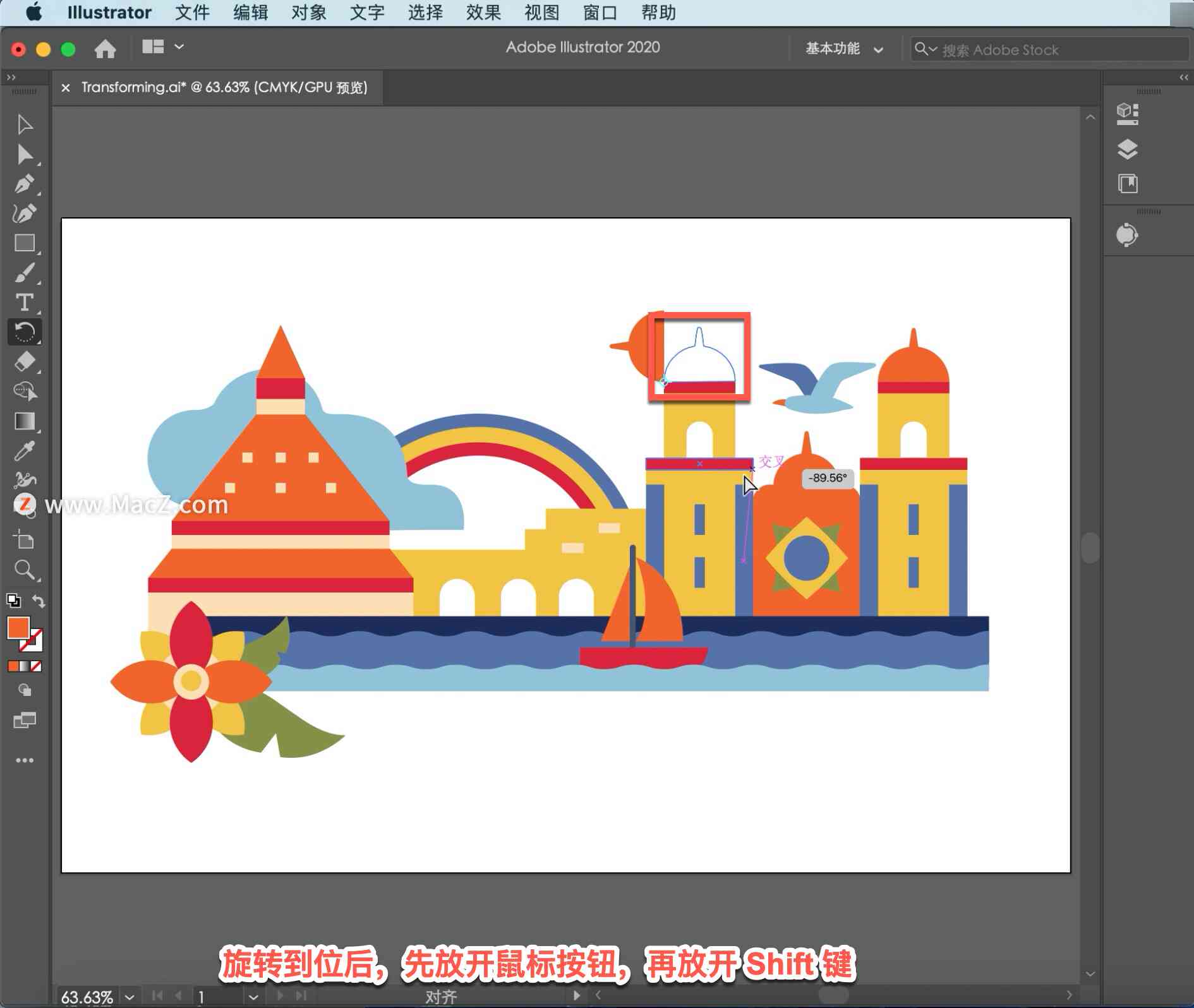Pick the Type tool
The width and height of the screenshot is (1194, 1008).
(x=25, y=303)
